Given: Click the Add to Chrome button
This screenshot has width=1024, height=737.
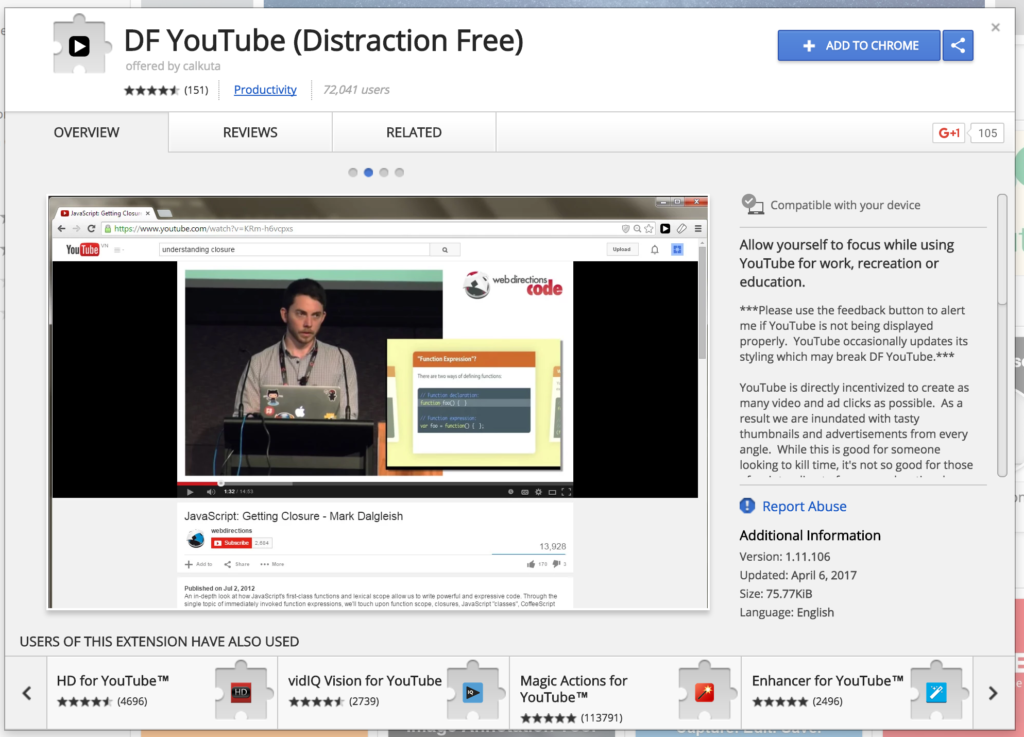Looking at the screenshot, I should click(859, 46).
